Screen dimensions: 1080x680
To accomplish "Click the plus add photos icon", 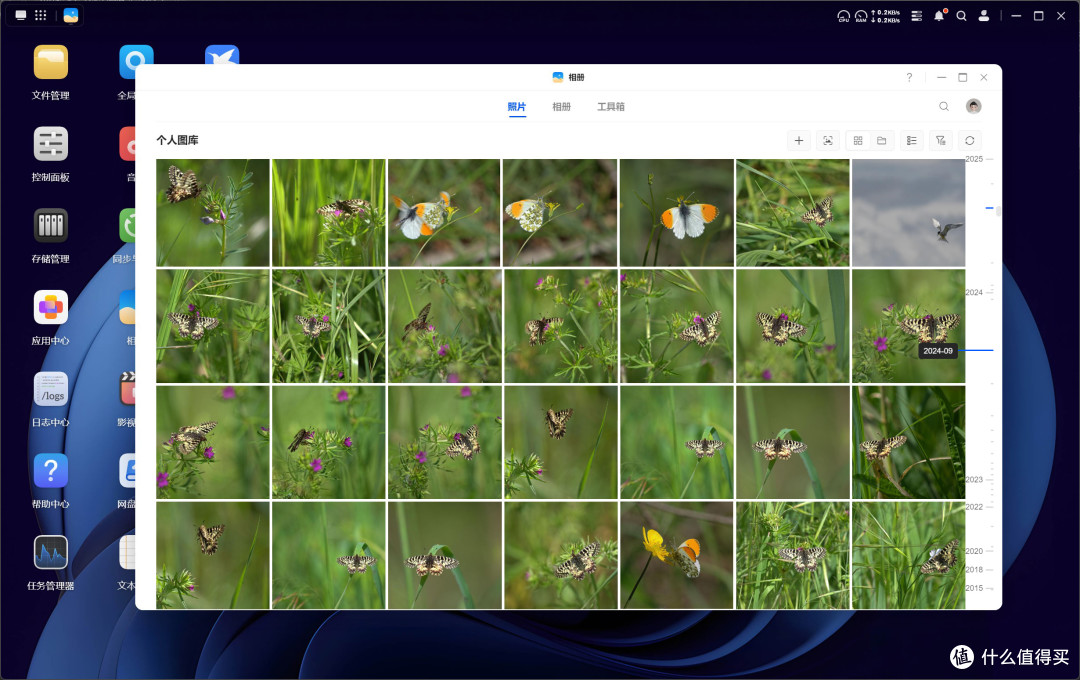I will 799,141.
